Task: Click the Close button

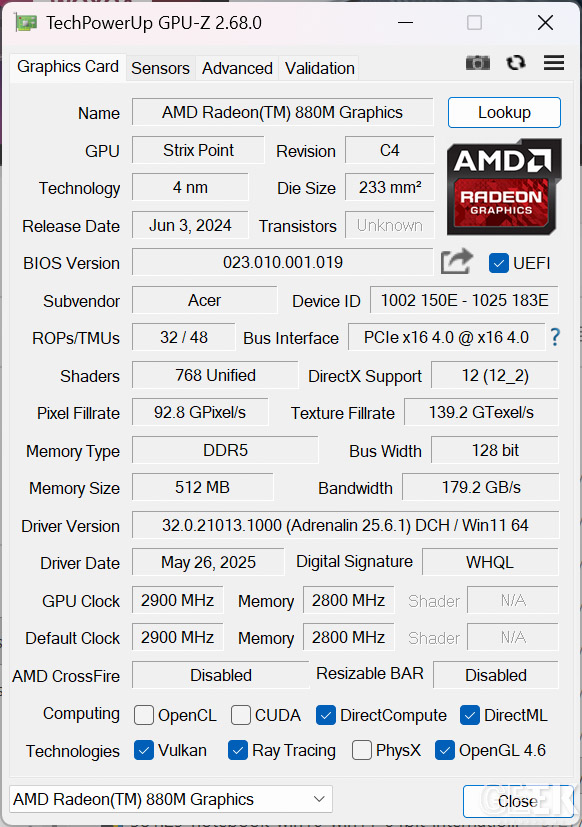Action: coord(518,801)
